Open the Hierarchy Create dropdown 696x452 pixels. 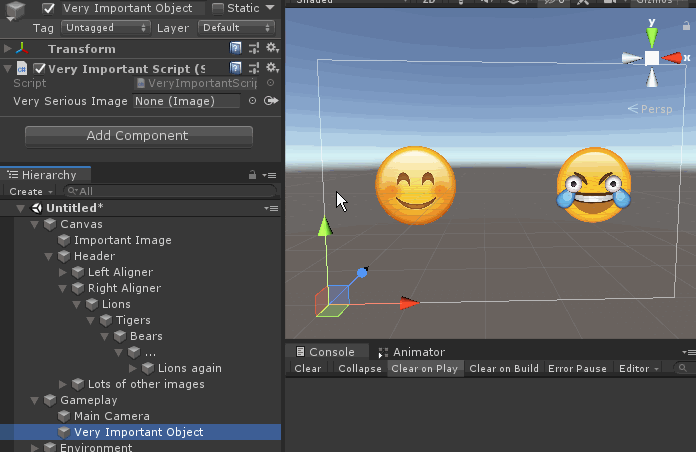[31, 191]
